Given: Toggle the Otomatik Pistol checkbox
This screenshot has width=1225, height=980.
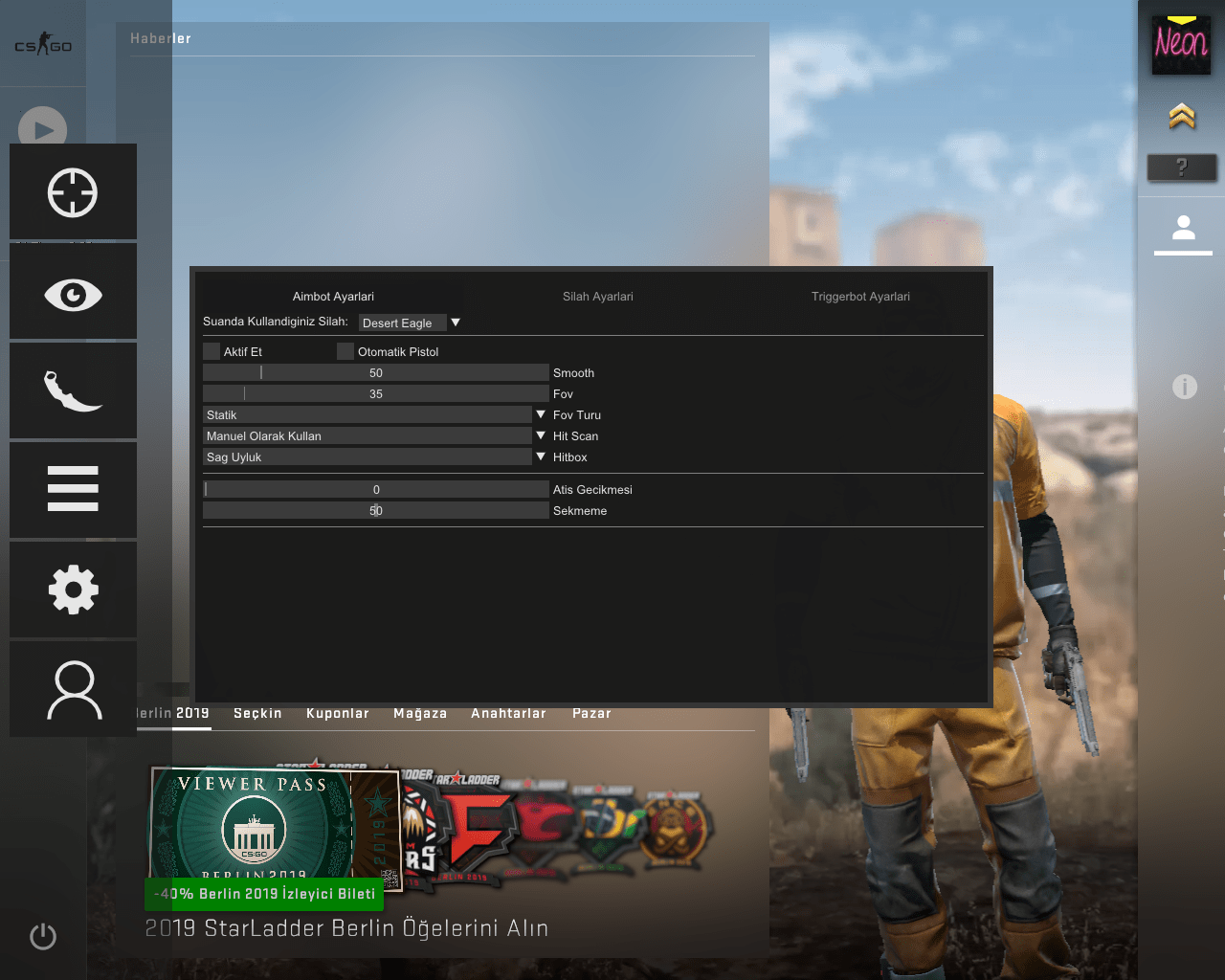Looking at the screenshot, I should pyautogui.click(x=345, y=351).
